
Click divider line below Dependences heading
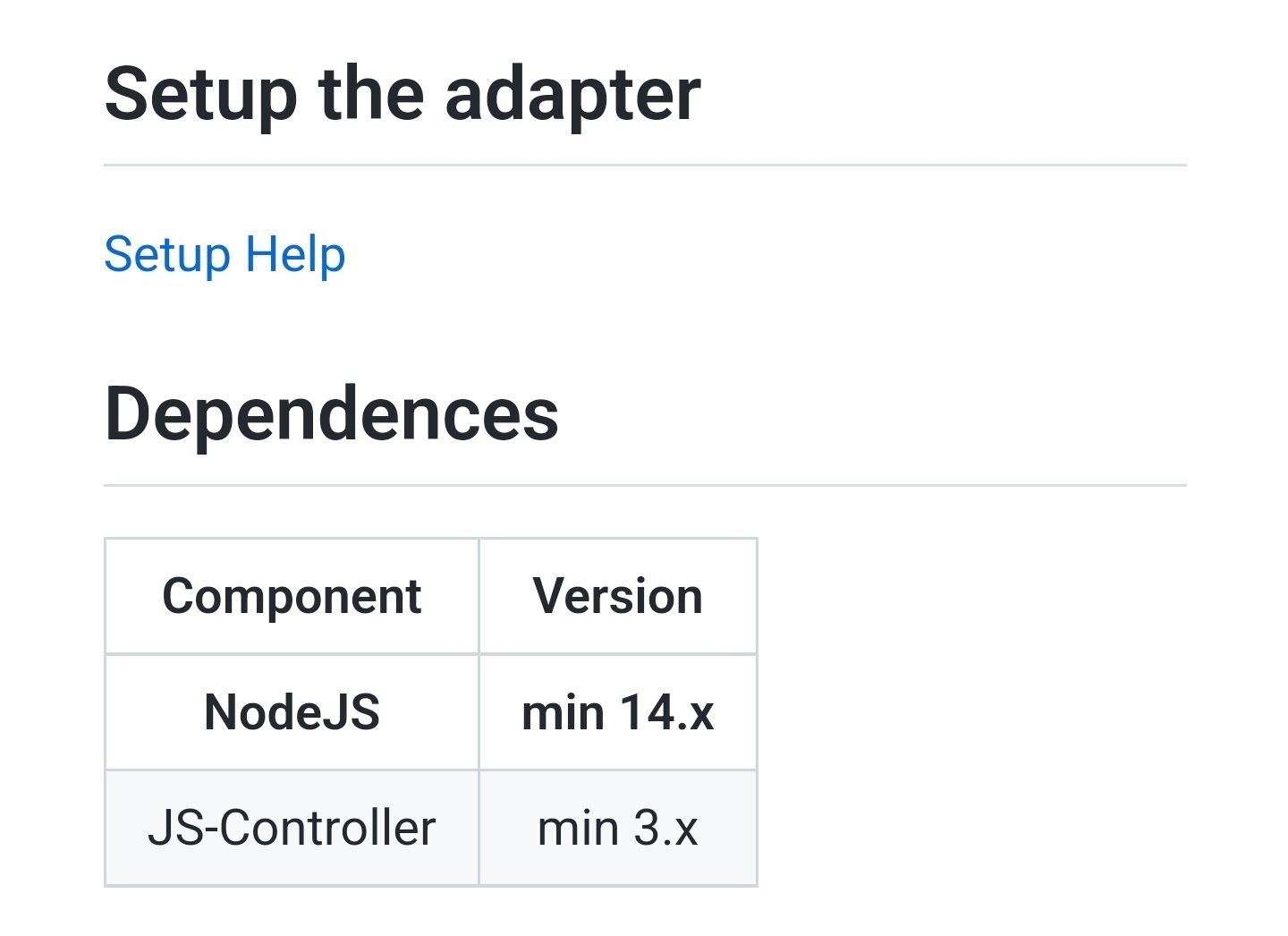coord(645,485)
